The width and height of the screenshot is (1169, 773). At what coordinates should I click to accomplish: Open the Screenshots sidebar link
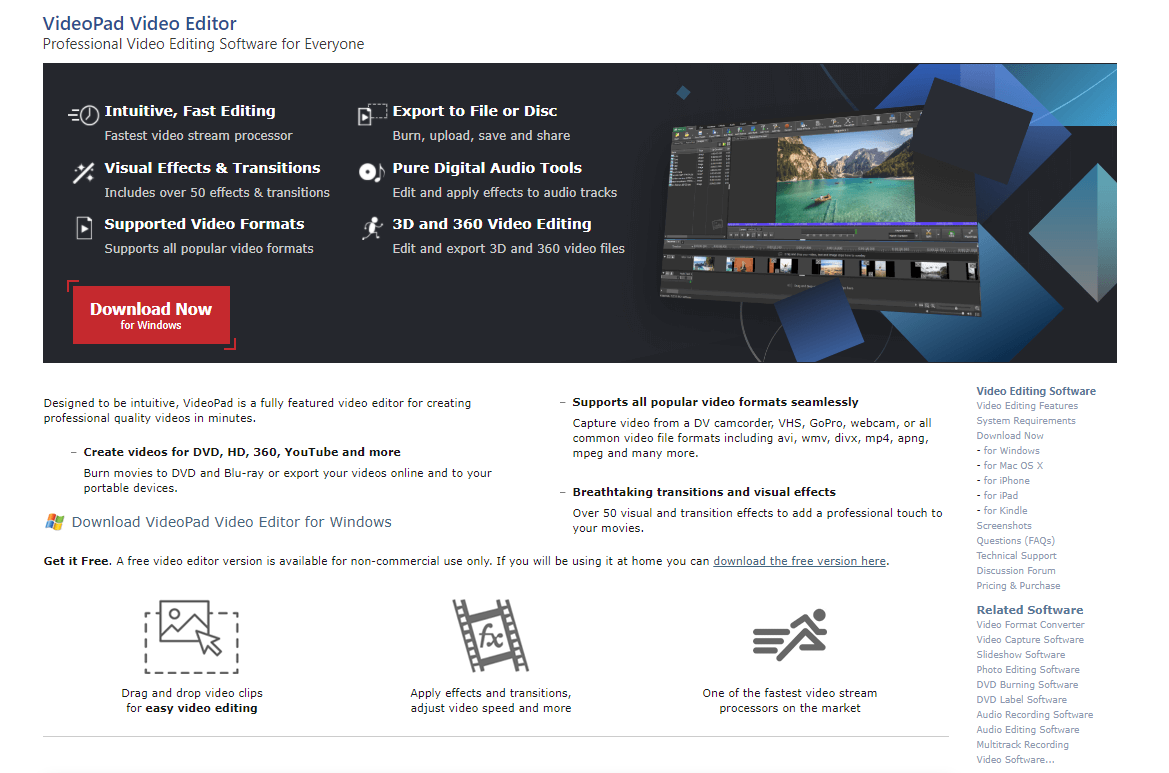click(x=1003, y=526)
